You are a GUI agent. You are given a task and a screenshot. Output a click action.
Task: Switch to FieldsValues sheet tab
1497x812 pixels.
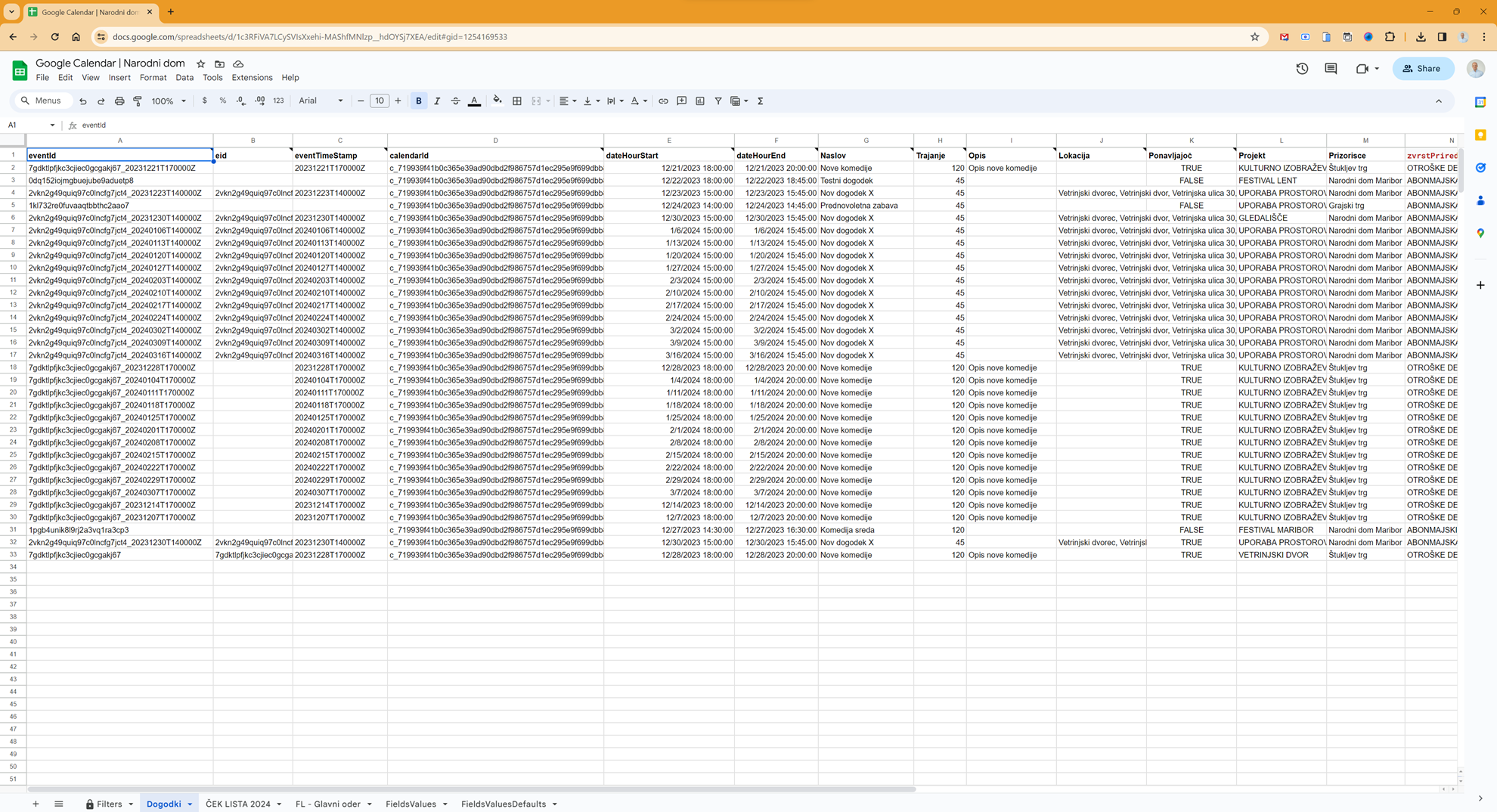pyautogui.click(x=411, y=804)
